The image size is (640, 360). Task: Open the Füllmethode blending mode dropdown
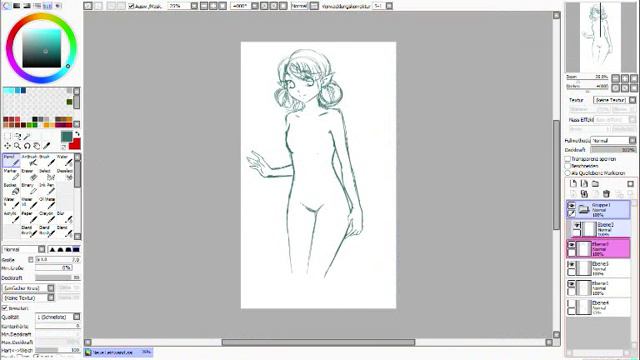(x=632, y=140)
